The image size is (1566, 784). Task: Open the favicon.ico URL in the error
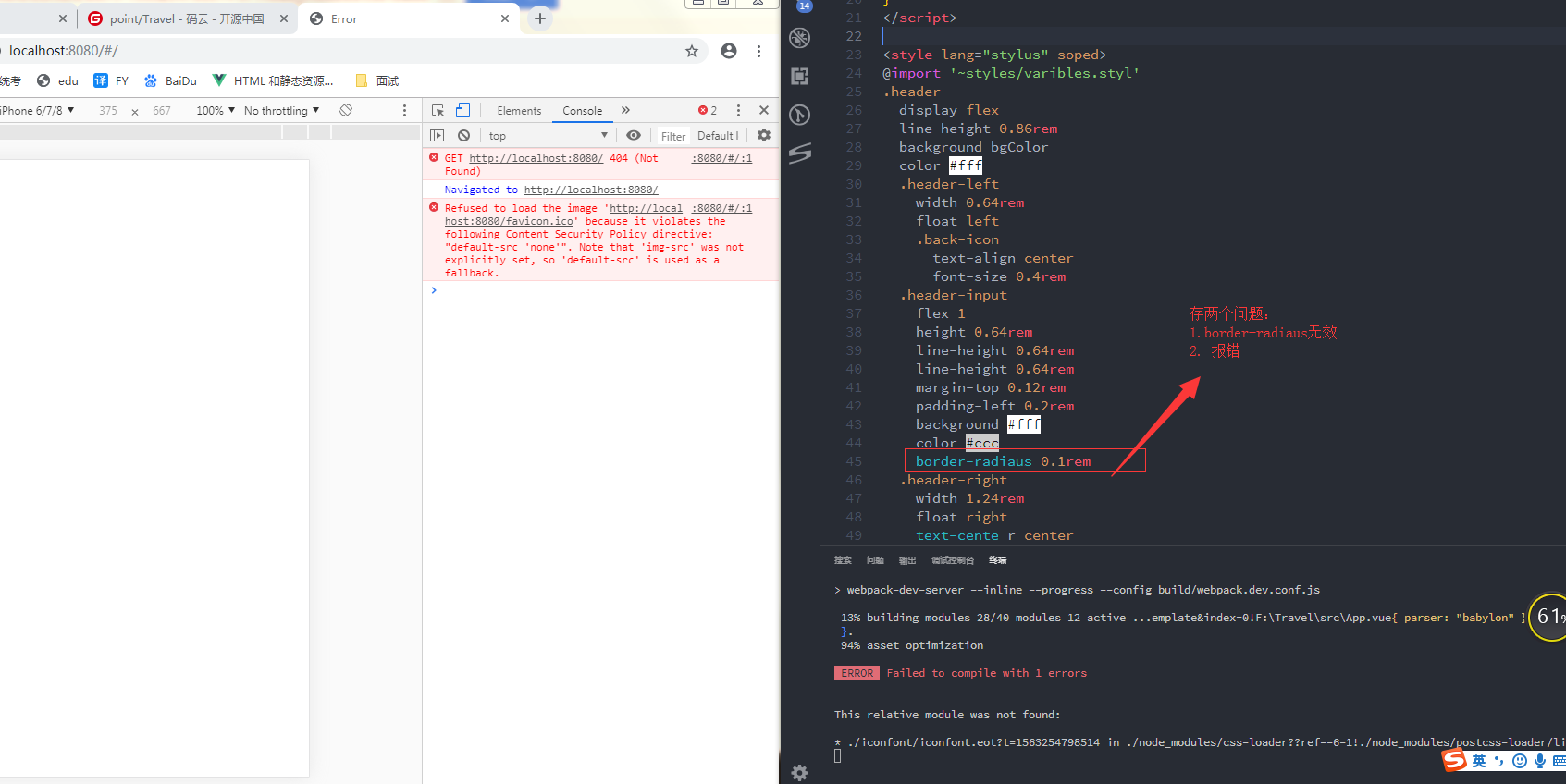click(563, 214)
